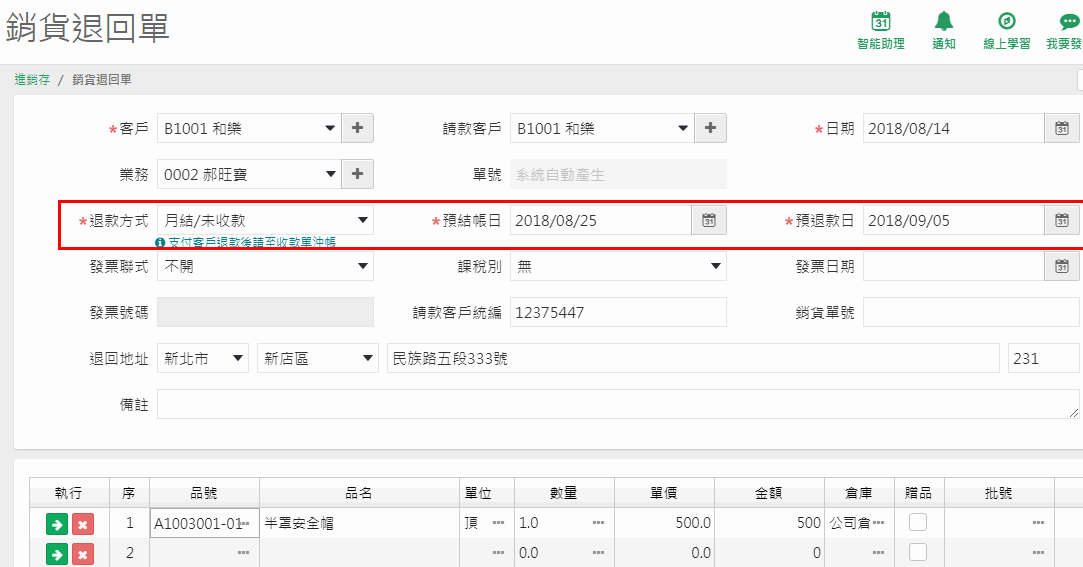Delete row 2 with red X icon
The height and width of the screenshot is (567, 1083).
click(82, 554)
